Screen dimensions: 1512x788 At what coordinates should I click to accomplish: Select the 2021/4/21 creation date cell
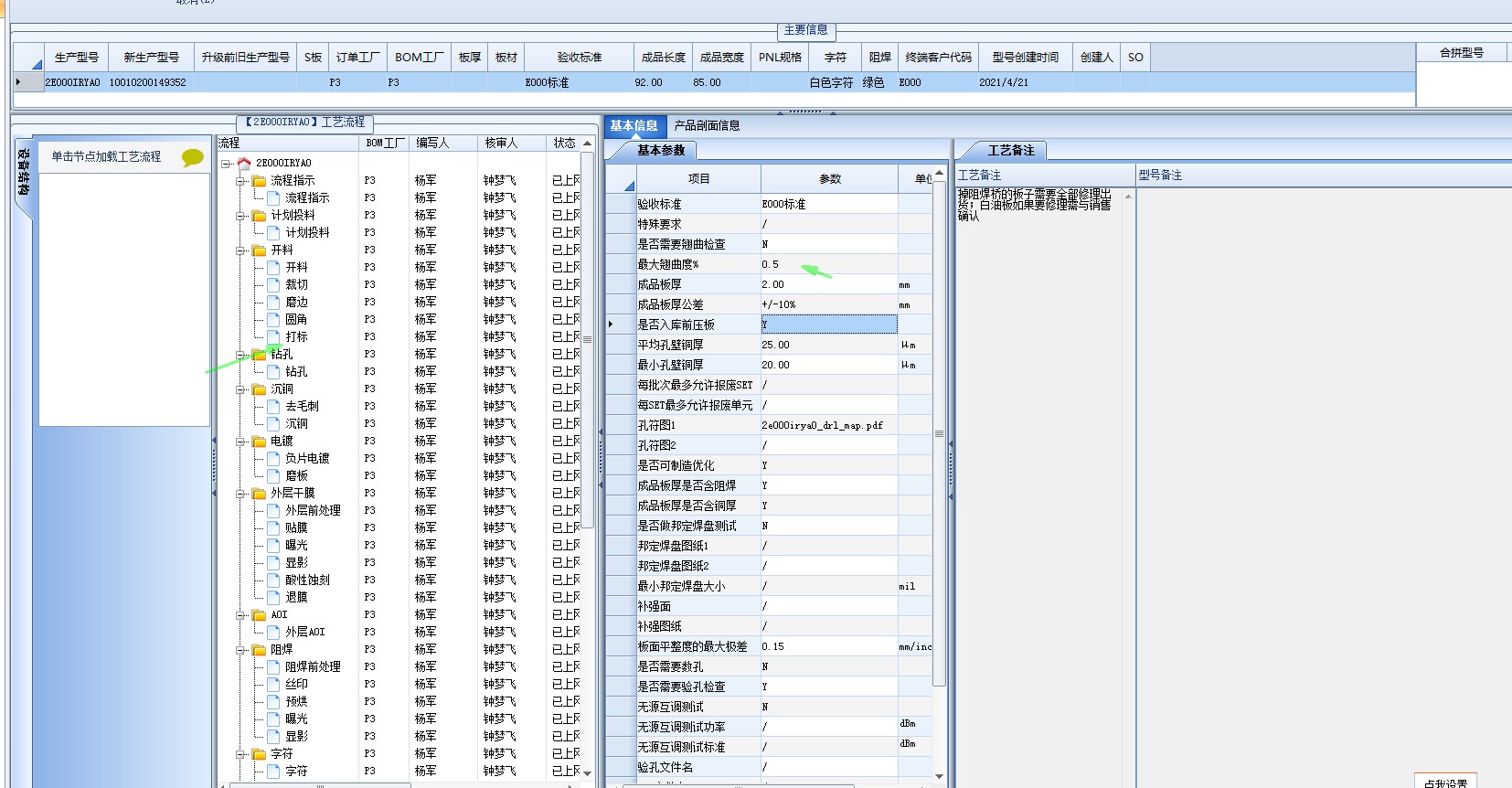(x=1026, y=82)
